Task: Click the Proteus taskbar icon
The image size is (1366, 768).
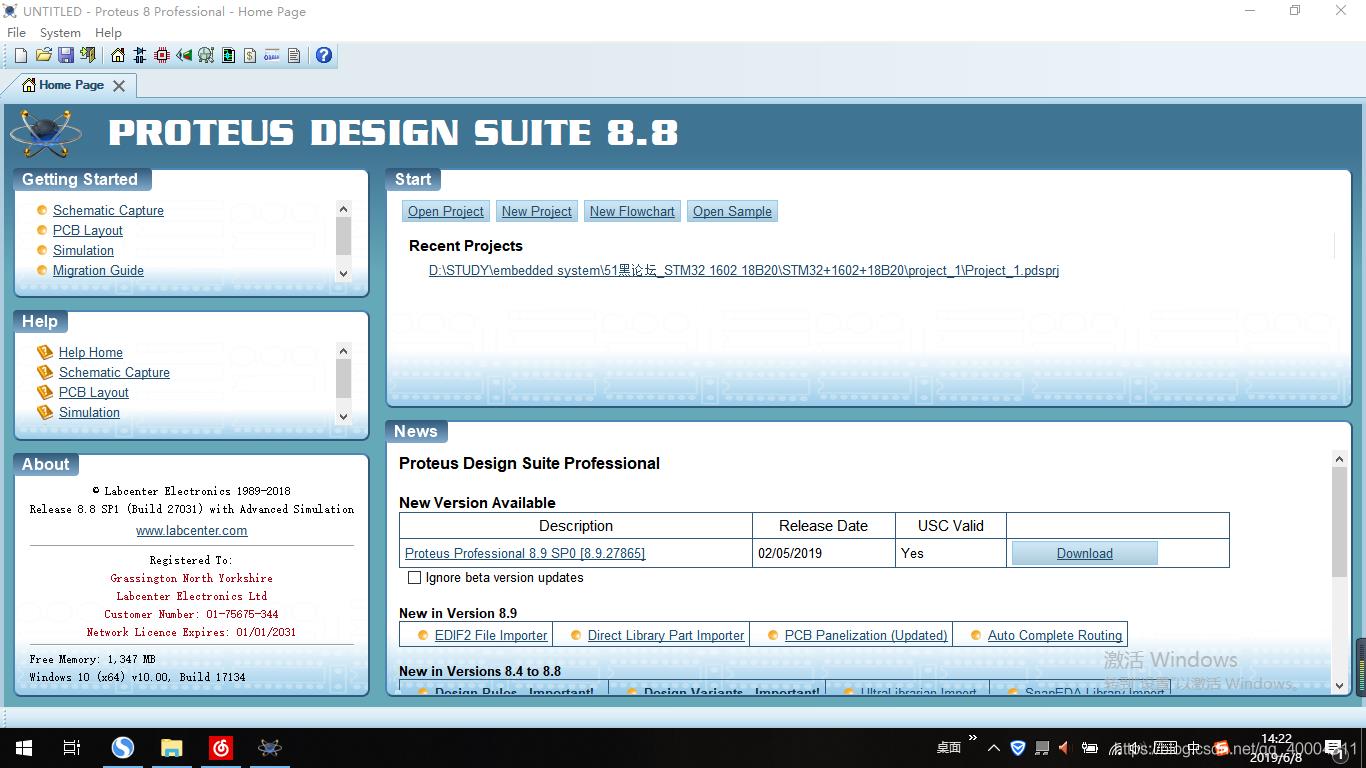Action: pos(270,748)
